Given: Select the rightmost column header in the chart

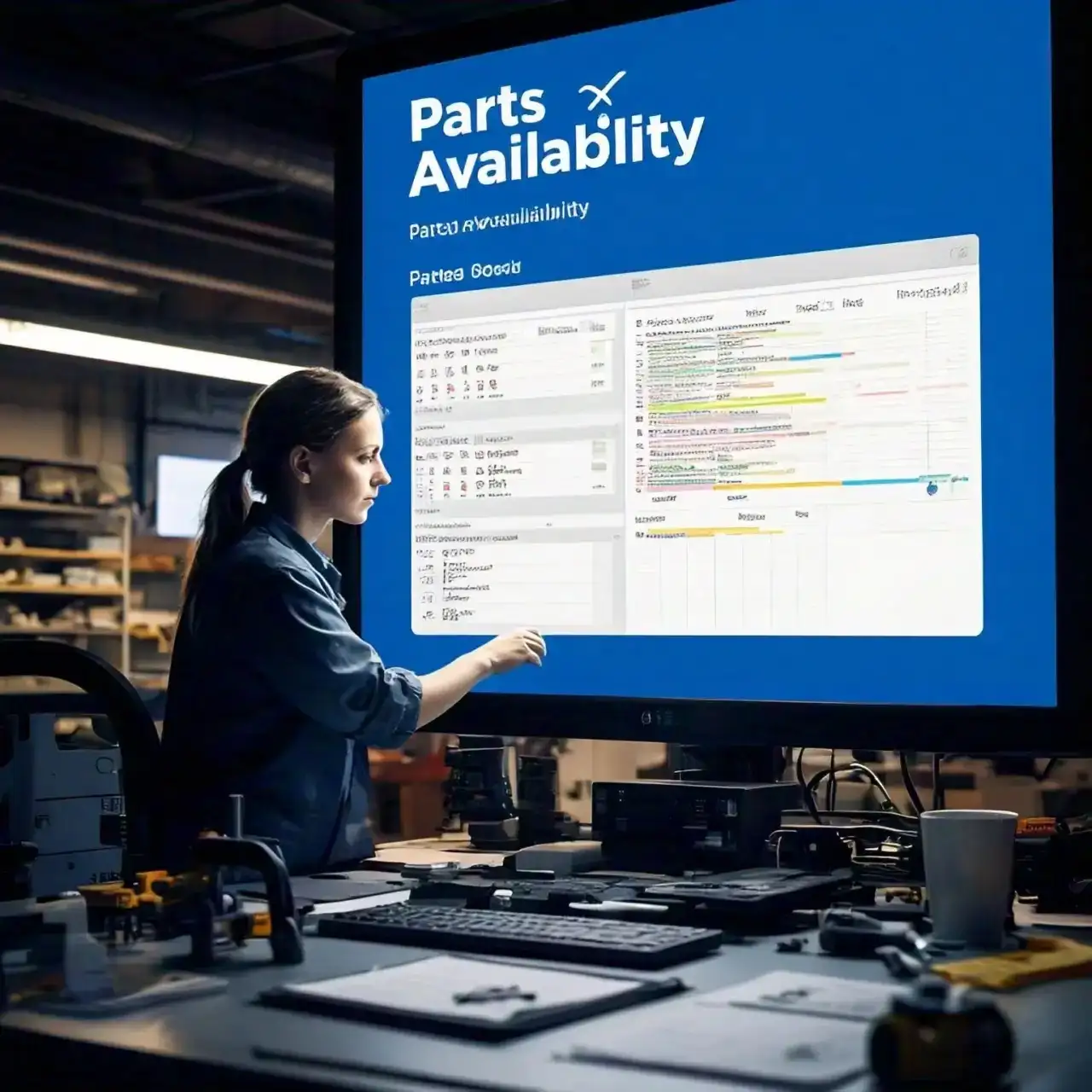Looking at the screenshot, I should click(x=932, y=293).
